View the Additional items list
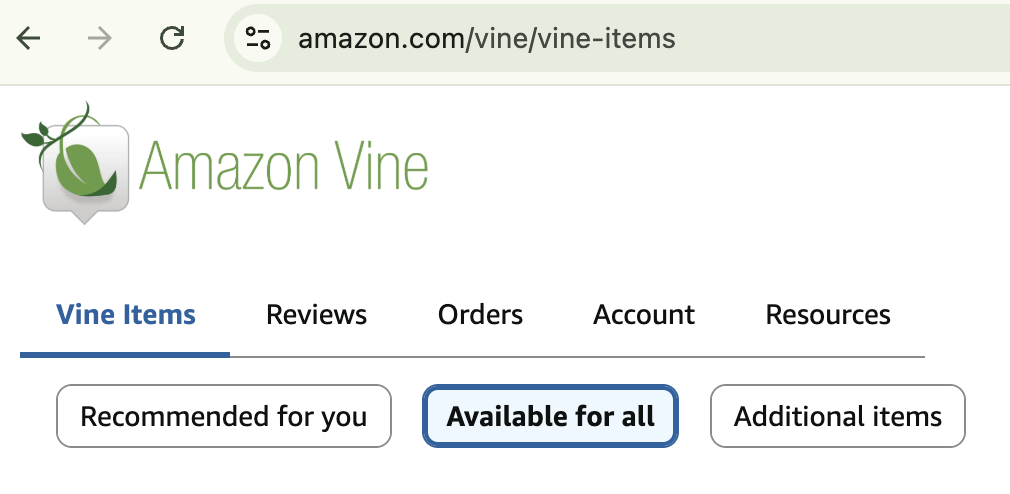 pyautogui.click(x=838, y=416)
